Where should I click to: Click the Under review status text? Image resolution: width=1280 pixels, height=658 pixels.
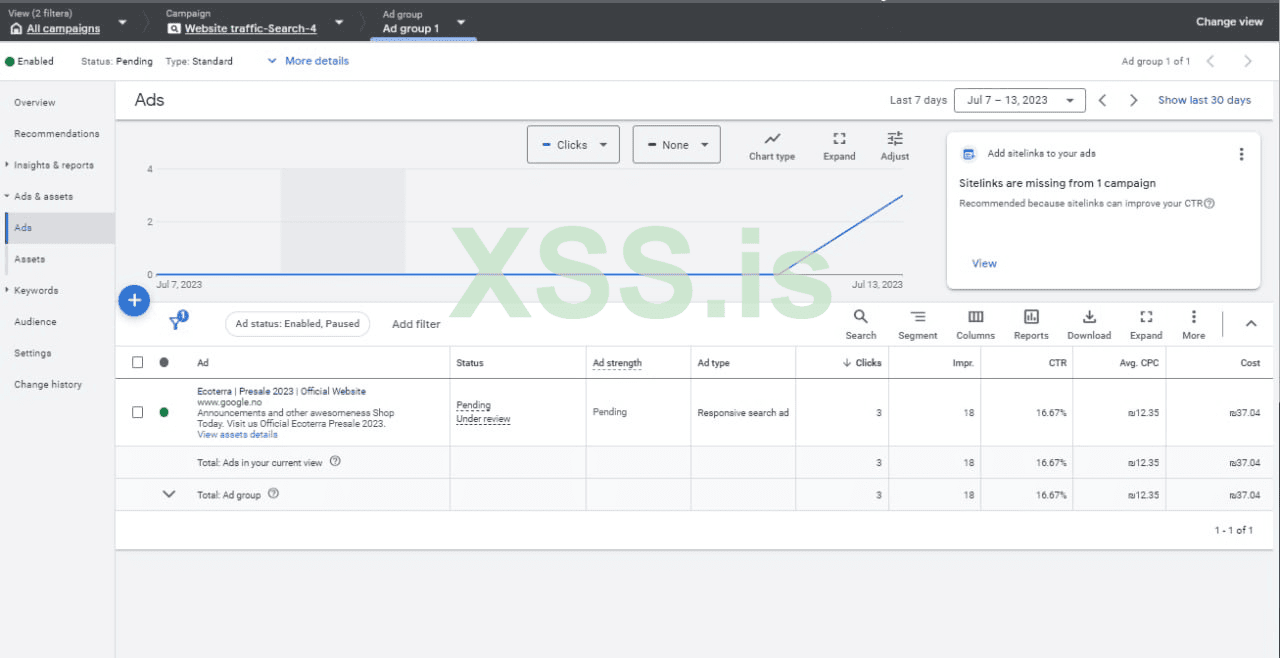point(483,419)
